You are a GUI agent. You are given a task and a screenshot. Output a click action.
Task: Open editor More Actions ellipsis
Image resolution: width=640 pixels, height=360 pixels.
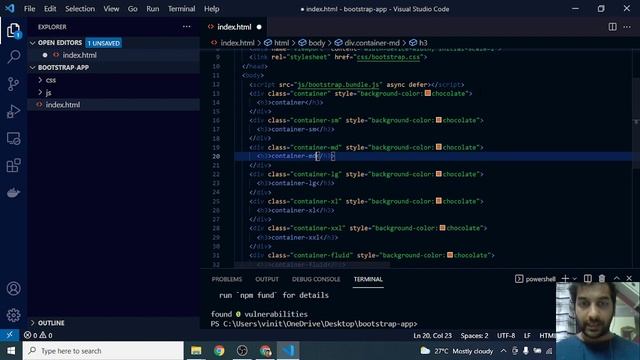click(x=627, y=27)
